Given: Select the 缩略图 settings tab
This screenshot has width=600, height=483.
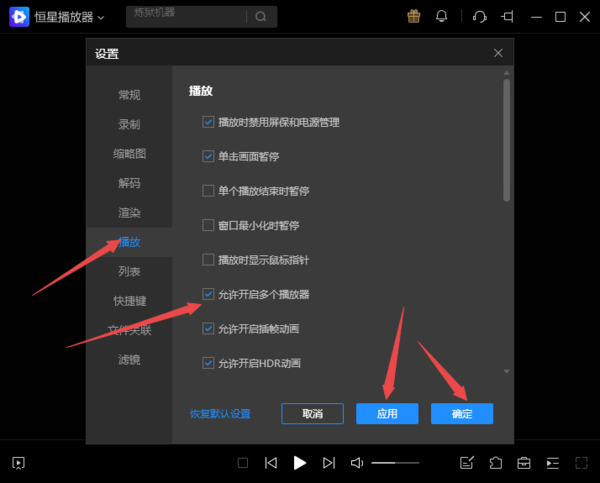Looking at the screenshot, I should [129, 154].
